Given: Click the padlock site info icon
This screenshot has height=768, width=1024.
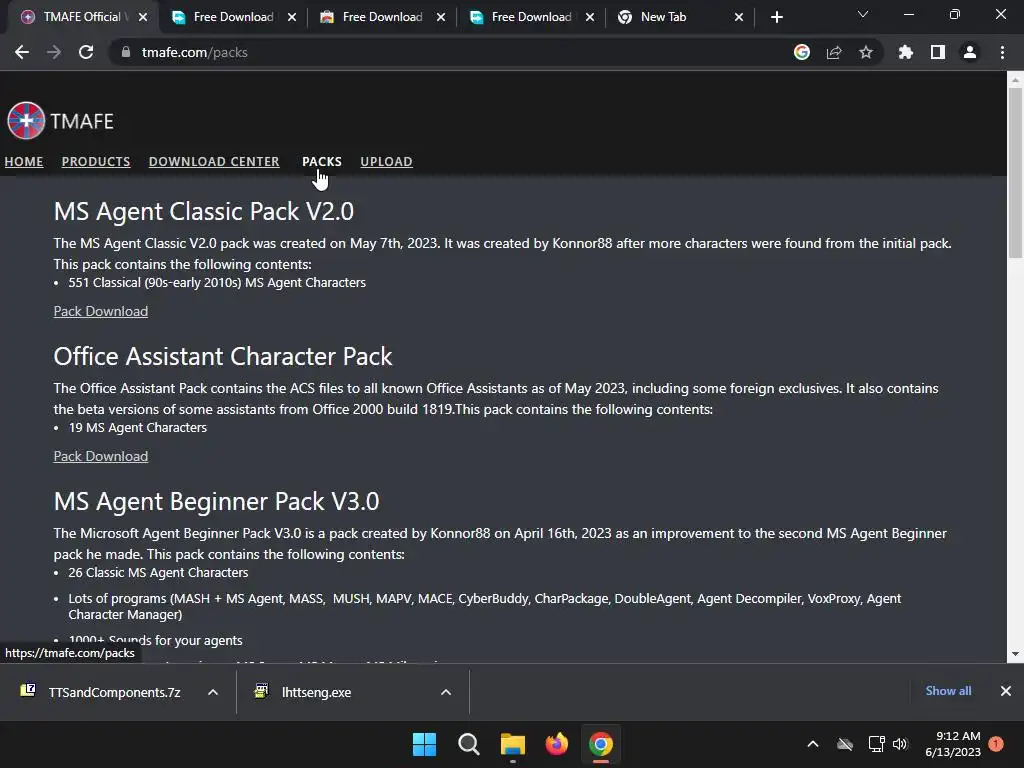Looking at the screenshot, I should tap(125, 52).
